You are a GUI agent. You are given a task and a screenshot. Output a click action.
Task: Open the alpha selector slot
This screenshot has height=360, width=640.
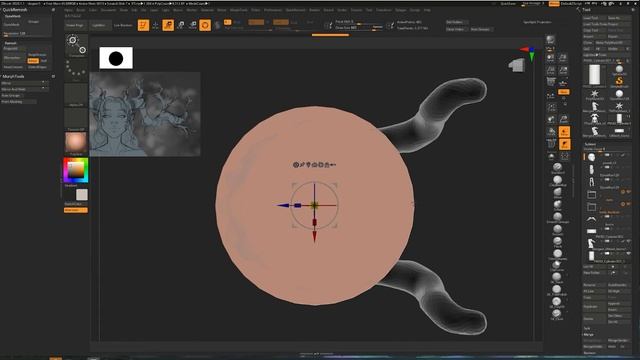pos(76,94)
